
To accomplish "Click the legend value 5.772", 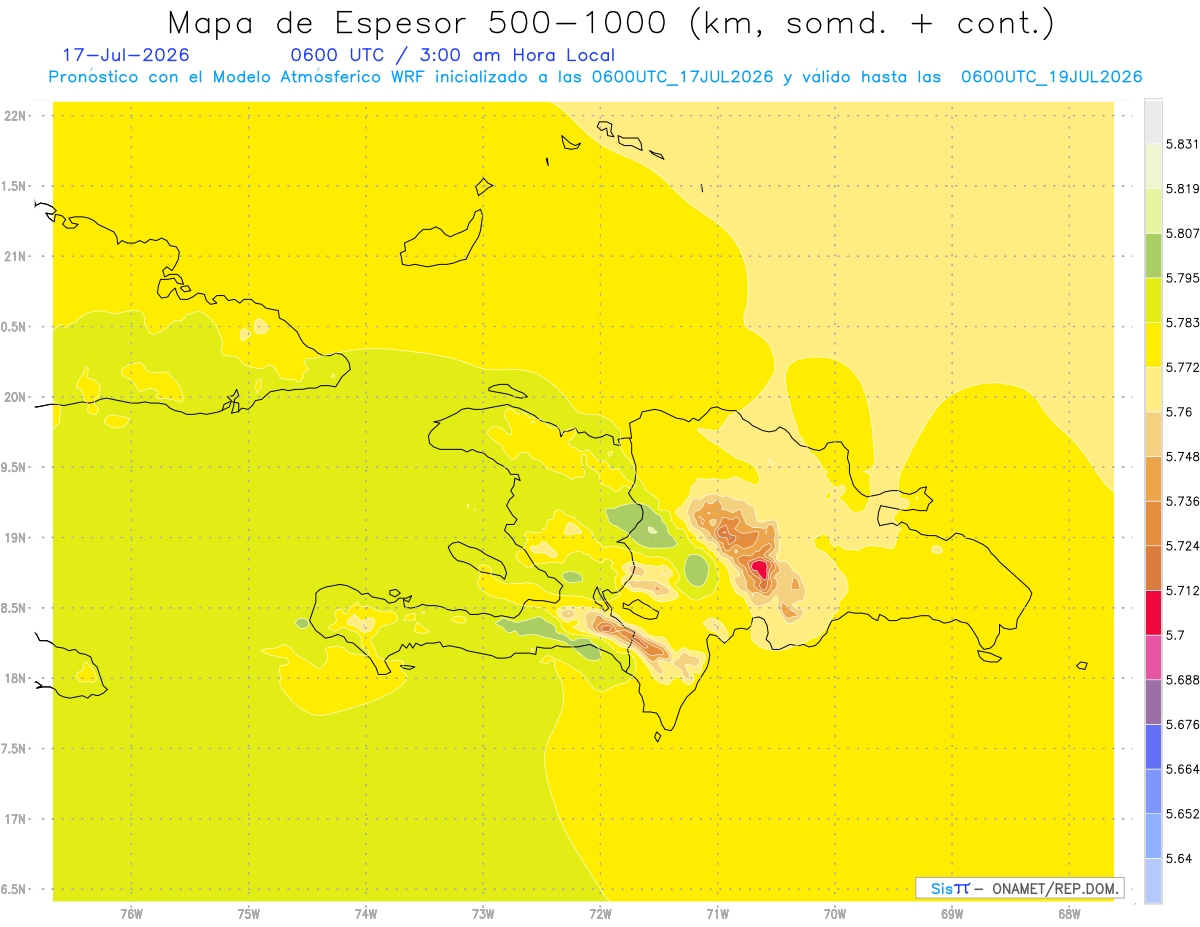I will coord(1184,367).
